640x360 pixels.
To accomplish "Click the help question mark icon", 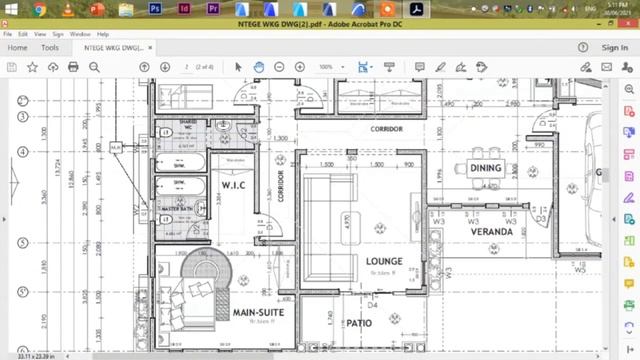I will [583, 47].
